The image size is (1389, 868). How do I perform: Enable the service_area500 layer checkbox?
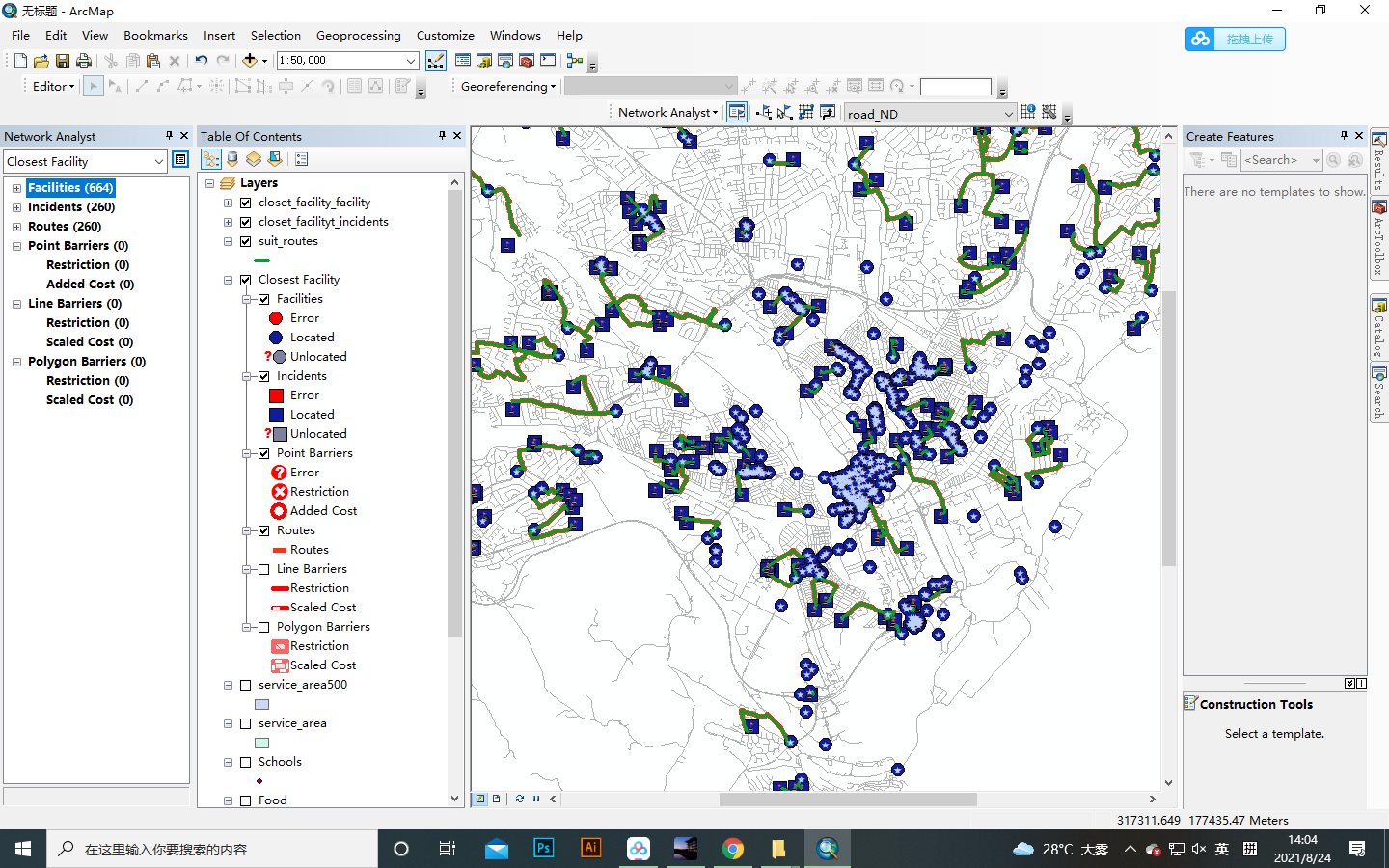click(244, 685)
